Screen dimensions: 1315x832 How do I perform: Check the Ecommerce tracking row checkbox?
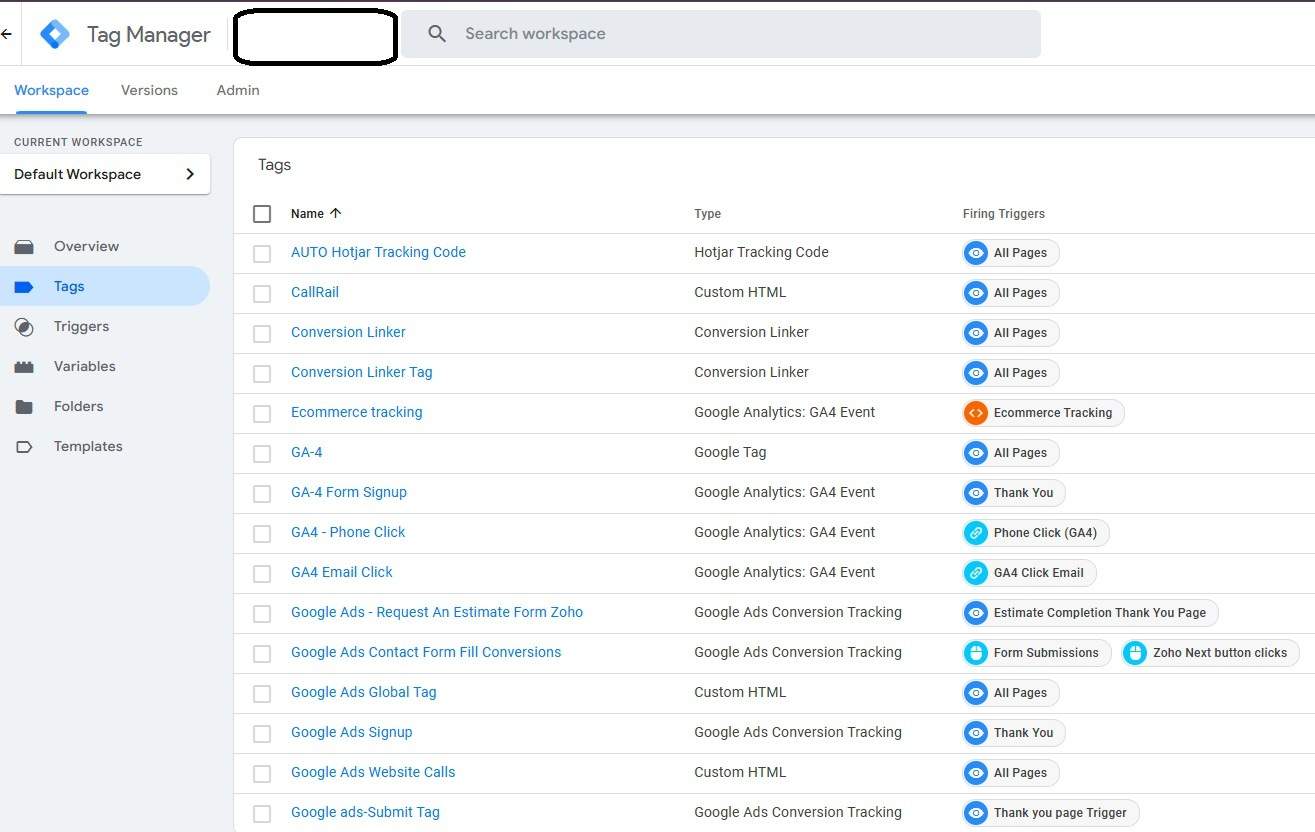pyautogui.click(x=262, y=414)
